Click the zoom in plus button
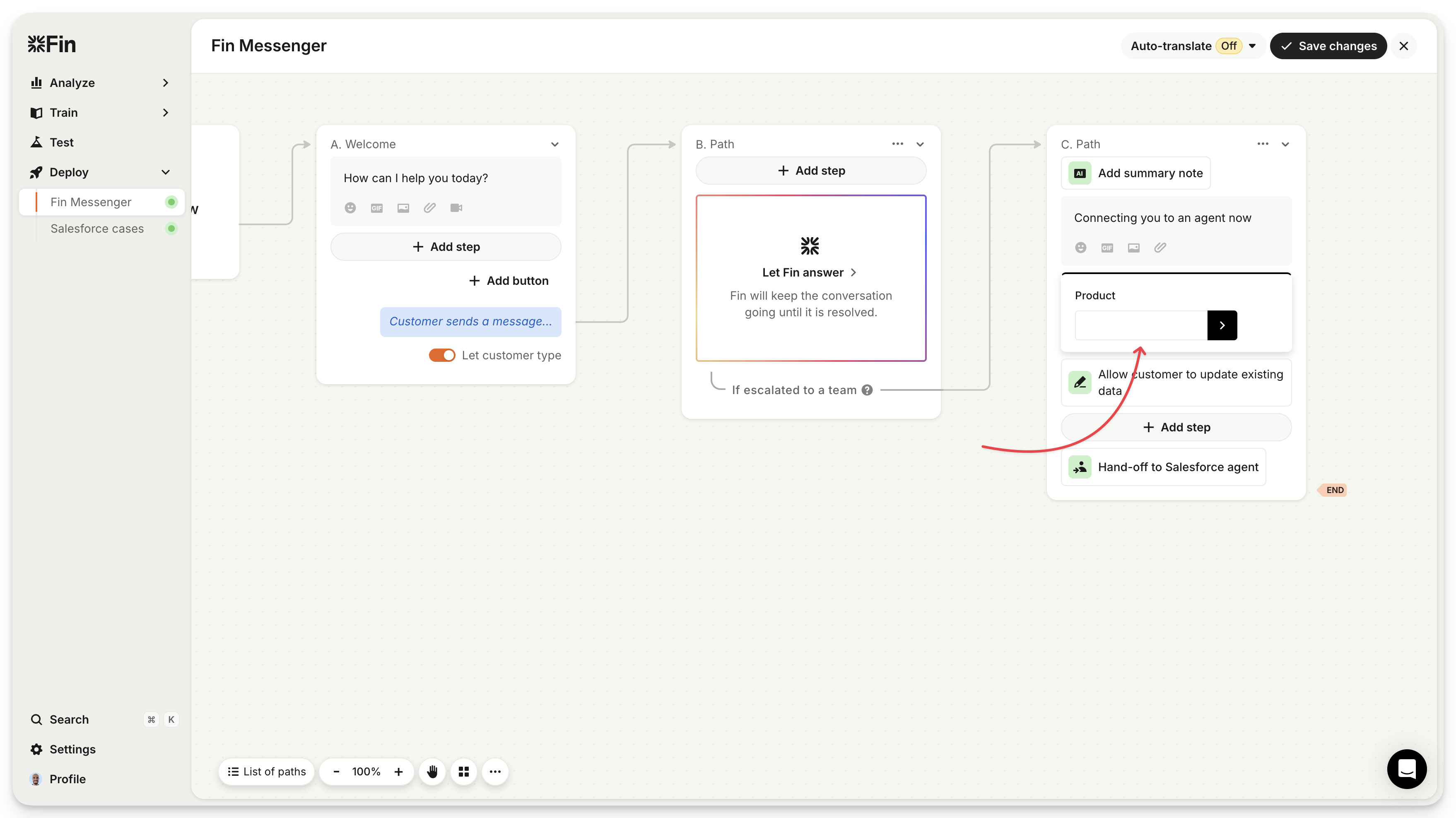This screenshot has width=1456, height=818. coord(398,772)
